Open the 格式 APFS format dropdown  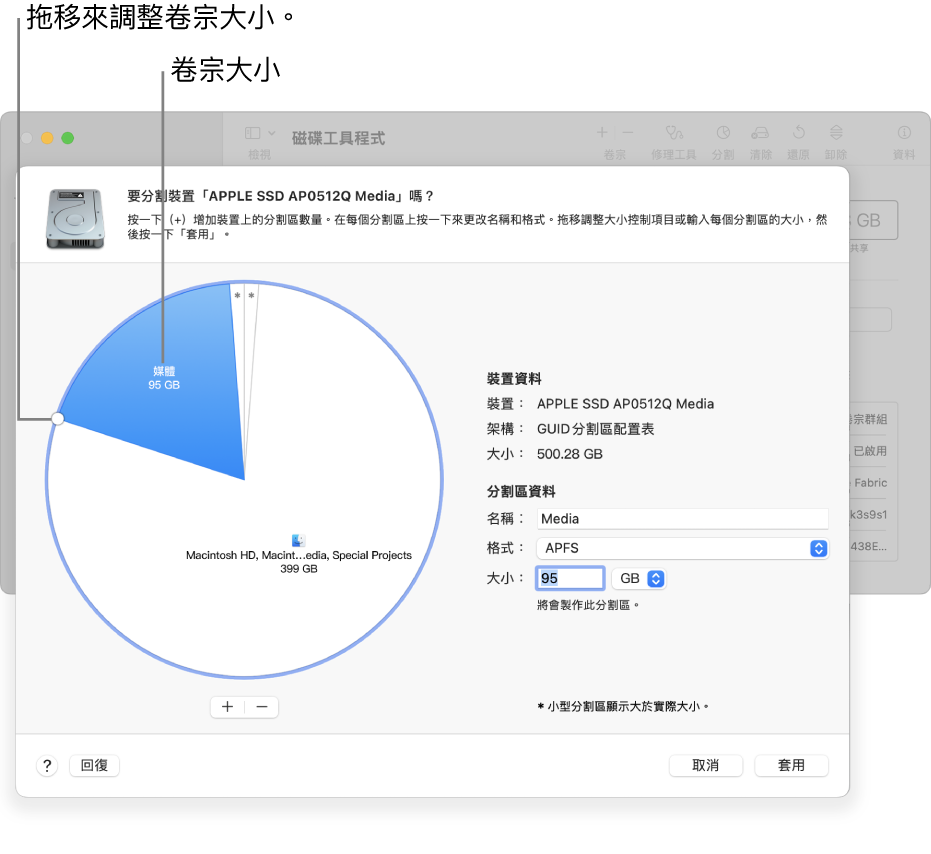(682, 548)
